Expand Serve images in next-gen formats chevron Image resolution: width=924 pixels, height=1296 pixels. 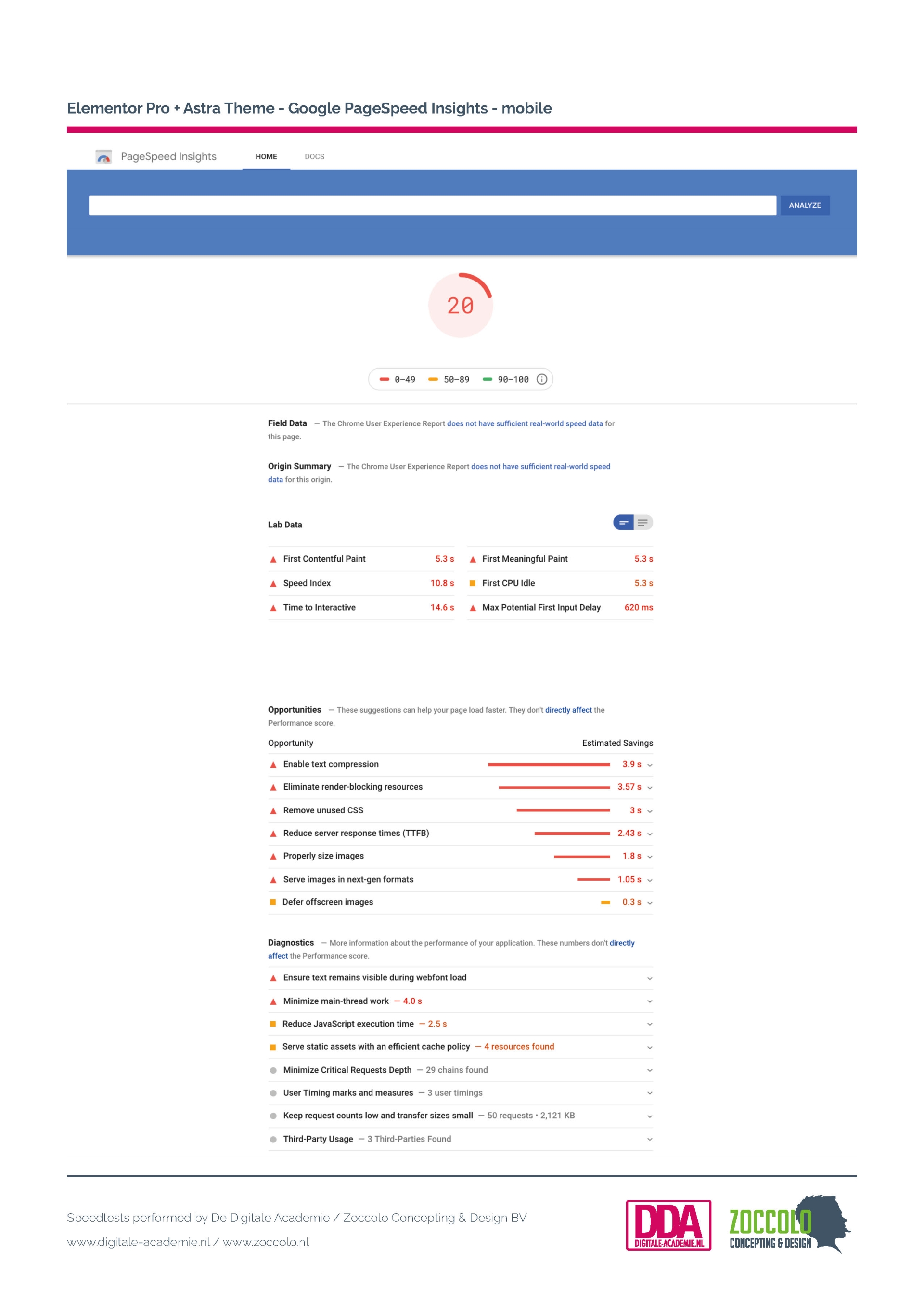point(650,880)
